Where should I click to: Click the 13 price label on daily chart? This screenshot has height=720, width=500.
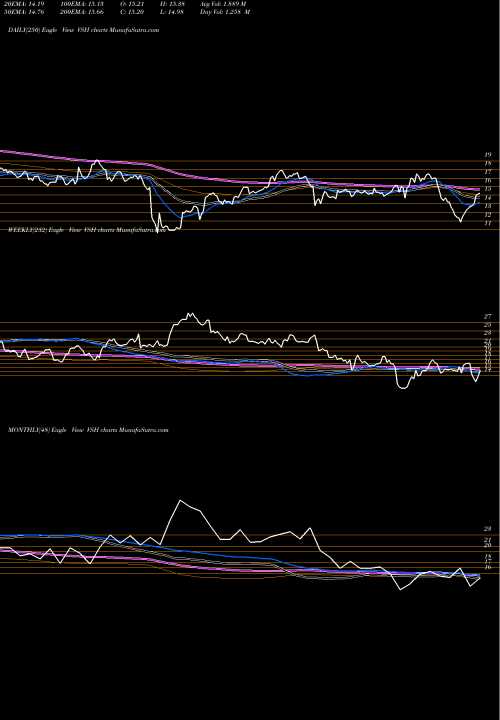point(488,206)
